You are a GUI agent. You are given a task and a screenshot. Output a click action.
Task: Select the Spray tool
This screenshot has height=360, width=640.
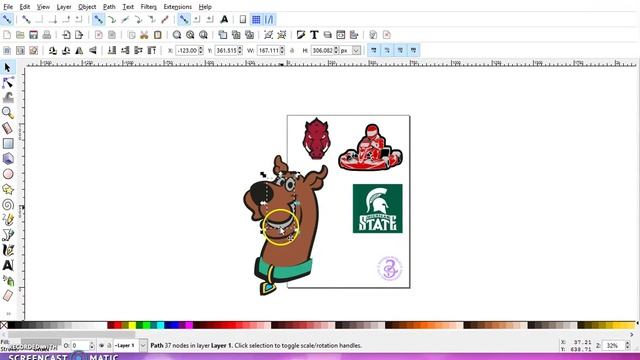tap(8, 280)
